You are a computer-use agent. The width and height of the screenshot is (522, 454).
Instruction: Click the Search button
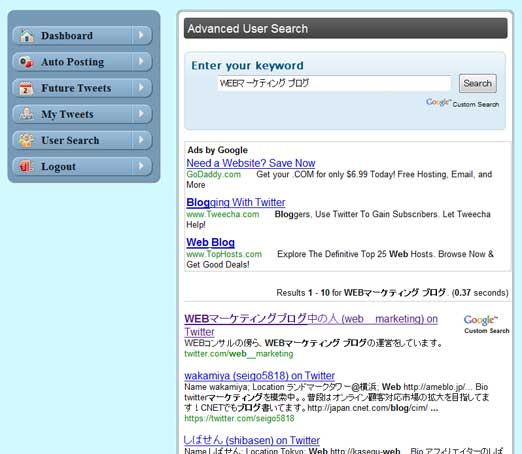478,83
